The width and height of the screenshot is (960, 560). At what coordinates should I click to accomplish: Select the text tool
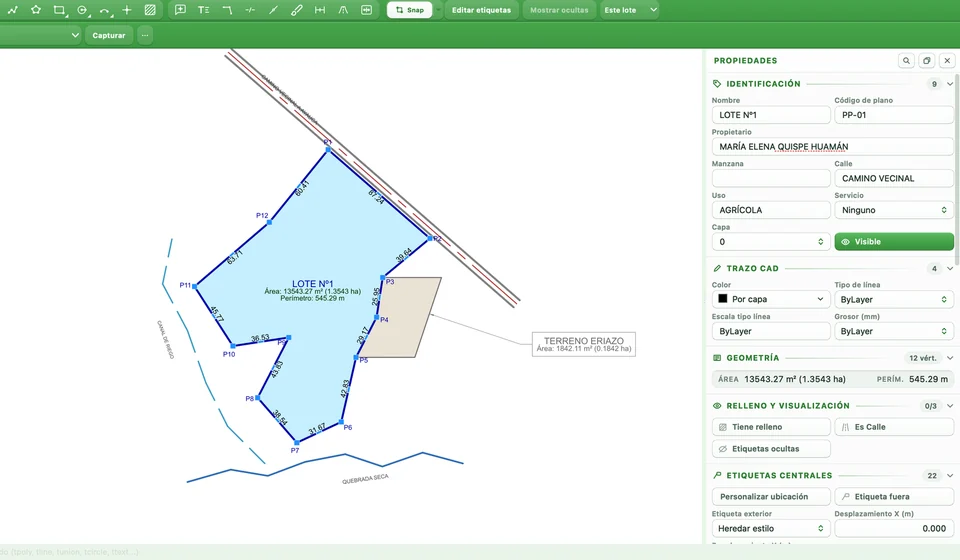[x=203, y=10]
